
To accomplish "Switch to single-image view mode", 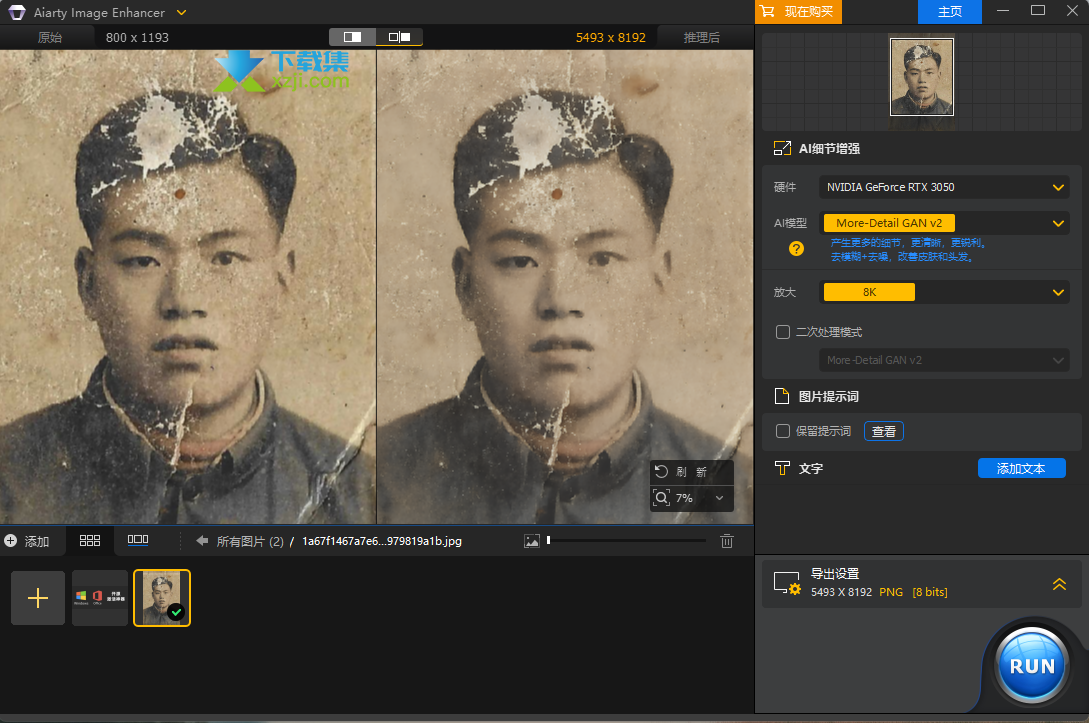I will (352, 37).
